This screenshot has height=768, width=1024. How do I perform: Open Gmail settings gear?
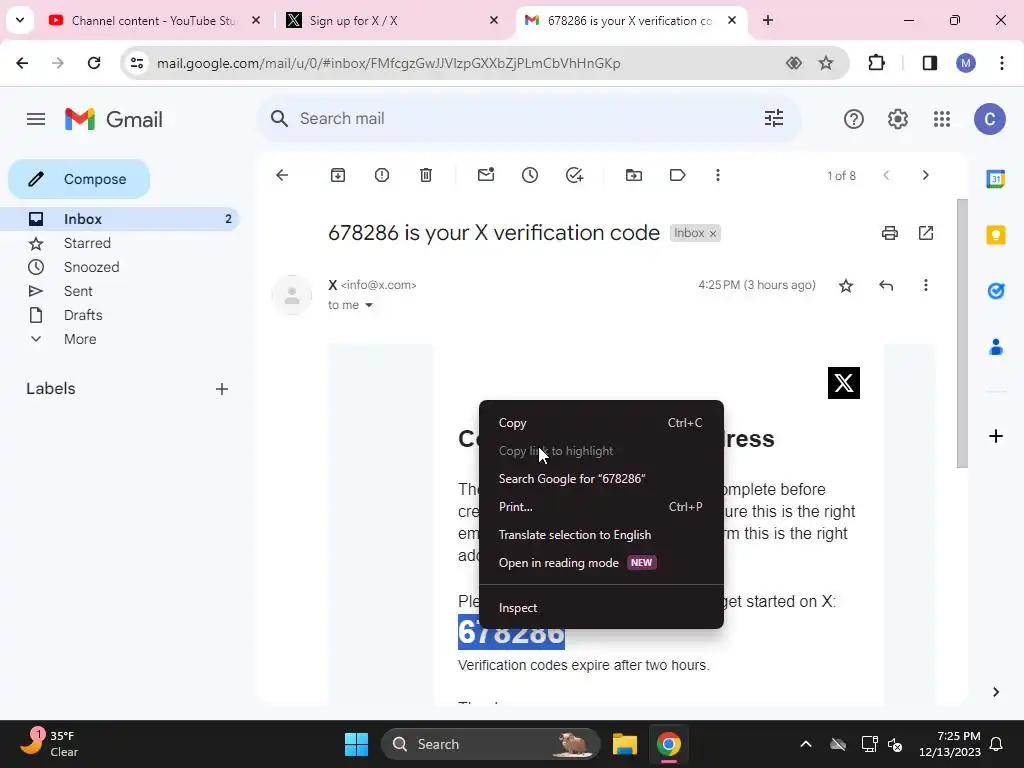point(898,119)
